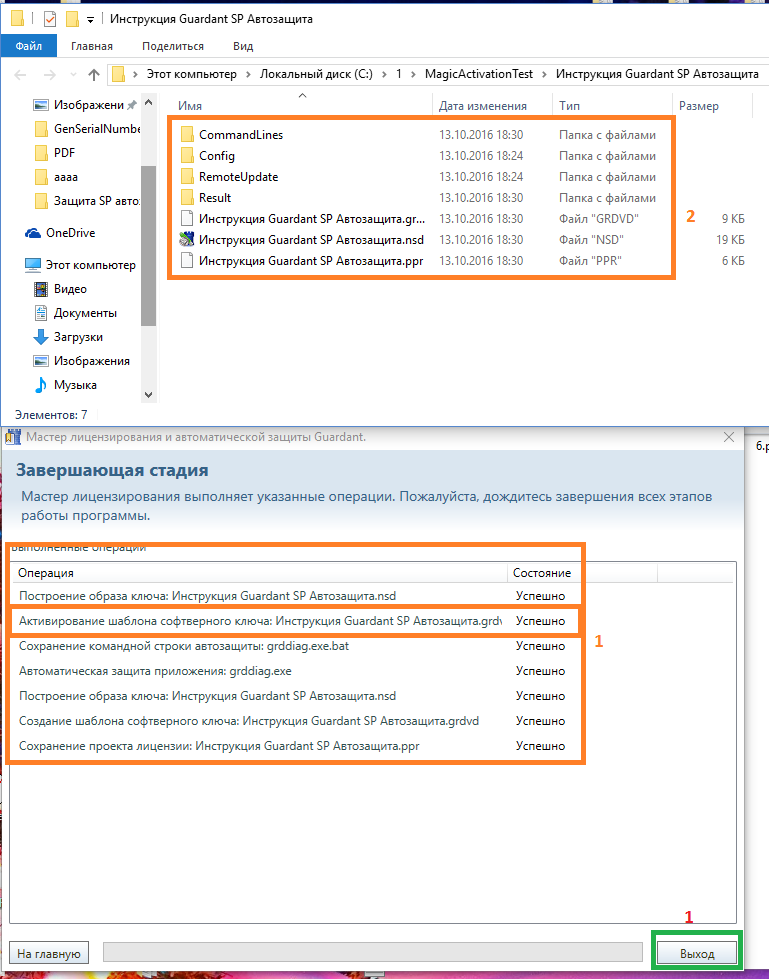Open the Главная ribbon tab
769x979 pixels.
[91, 46]
